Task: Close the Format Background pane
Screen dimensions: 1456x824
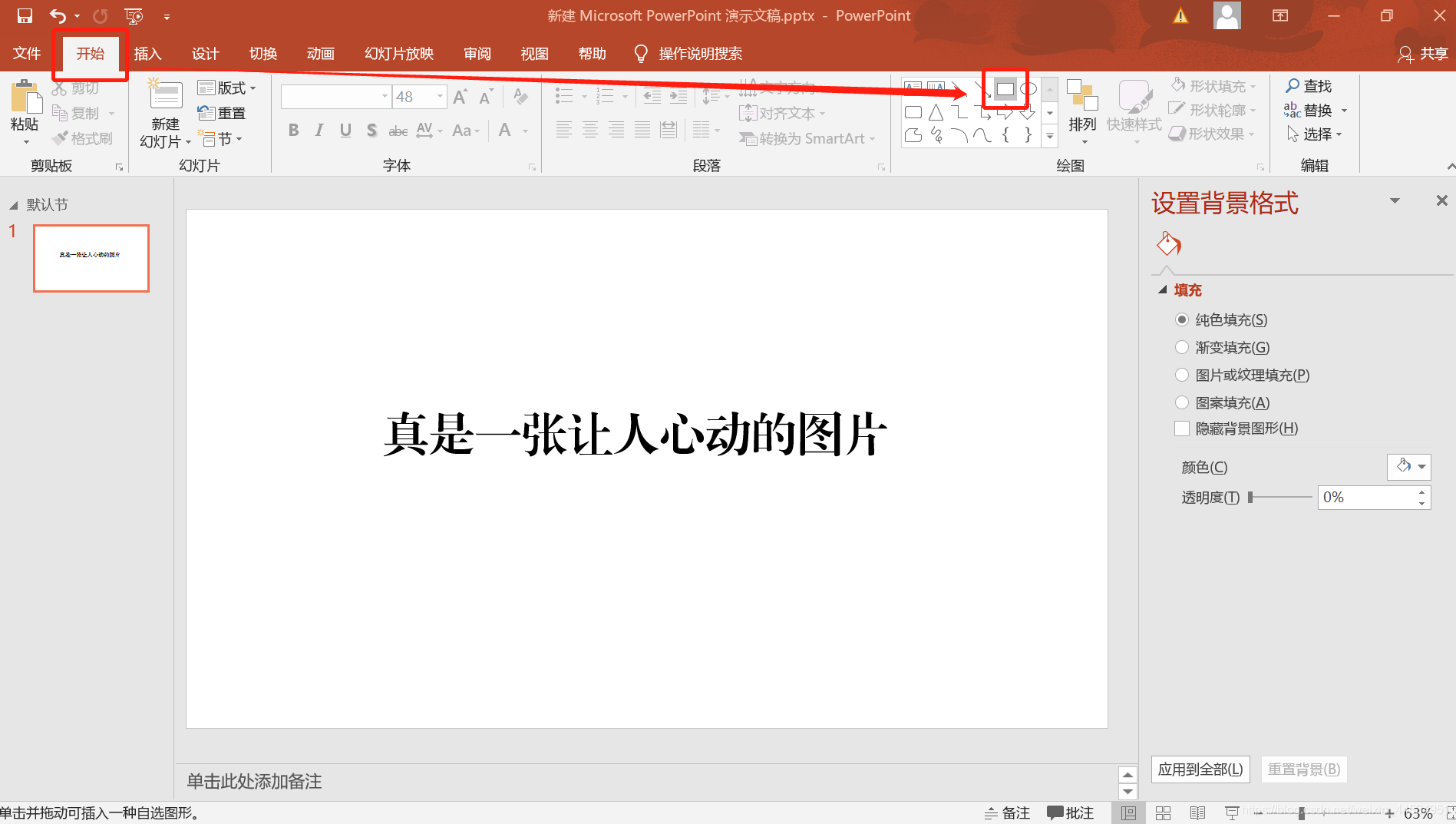Action: pyautogui.click(x=1441, y=200)
